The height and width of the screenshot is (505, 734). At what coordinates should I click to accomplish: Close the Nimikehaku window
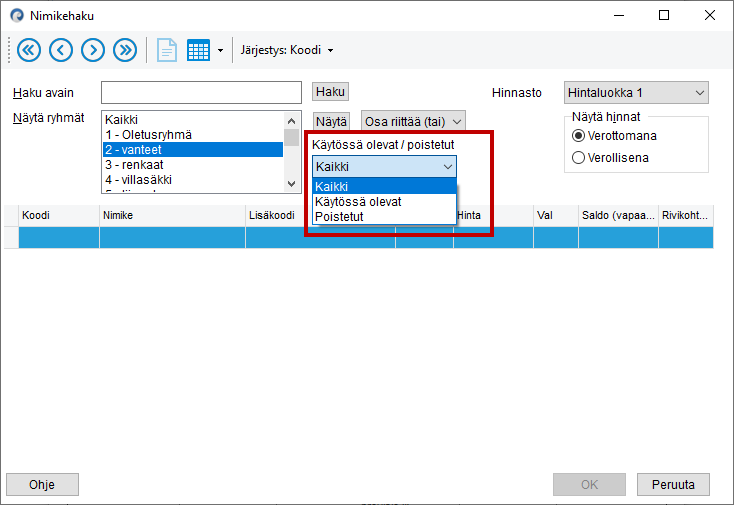710,15
